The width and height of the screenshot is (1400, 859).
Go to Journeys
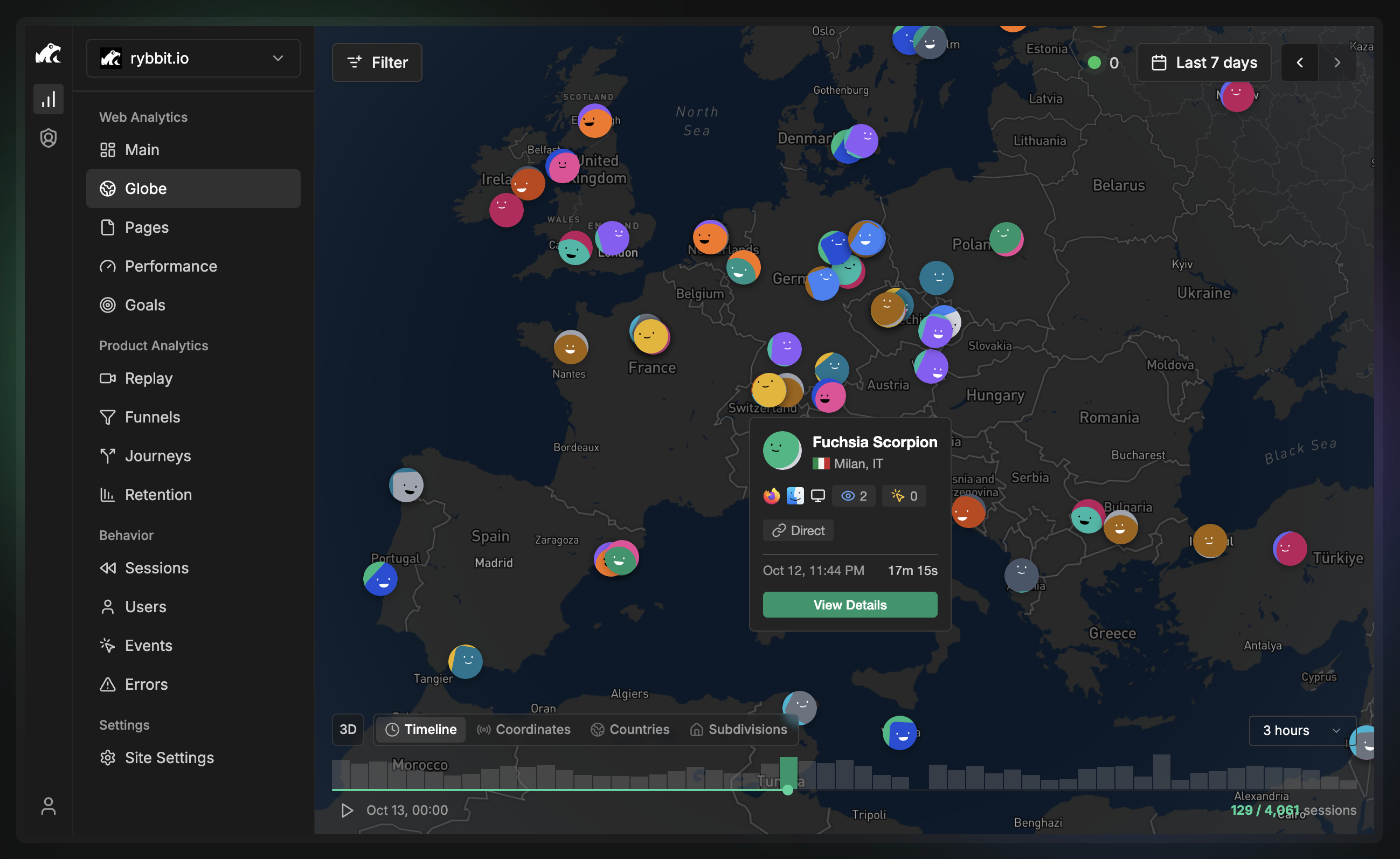click(193, 455)
